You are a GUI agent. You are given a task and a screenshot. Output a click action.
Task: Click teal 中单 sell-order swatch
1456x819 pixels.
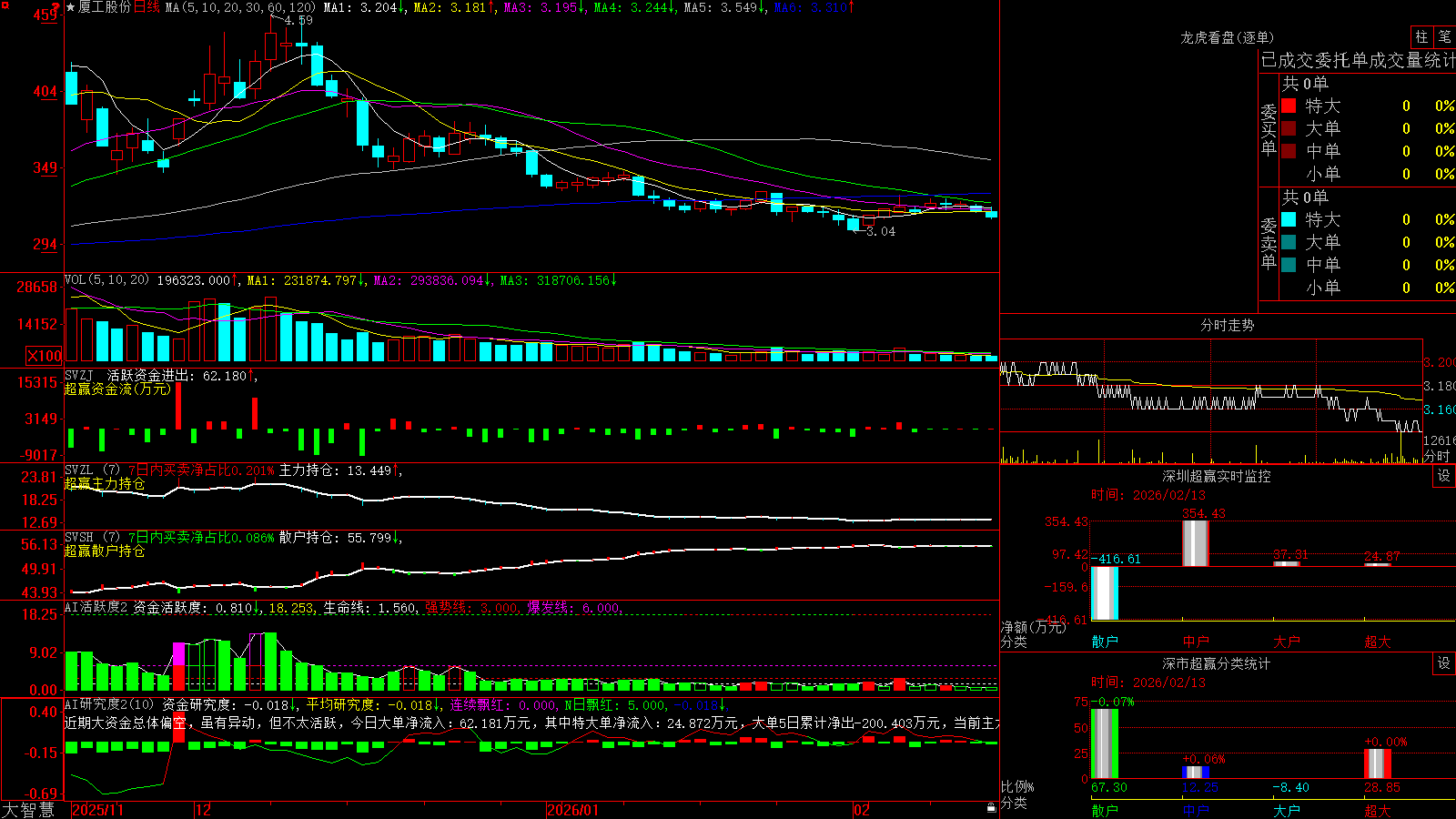(x=1289, y=265)
